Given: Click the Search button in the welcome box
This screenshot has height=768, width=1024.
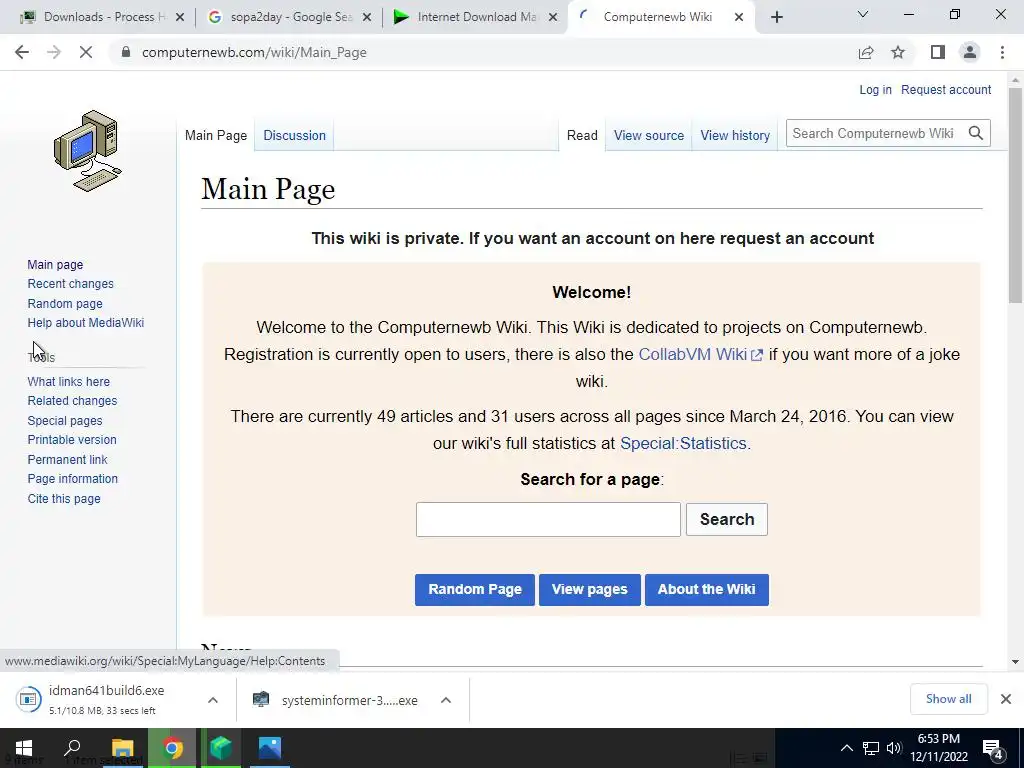Looking at the screenshot, I should (x=727, y=519).
